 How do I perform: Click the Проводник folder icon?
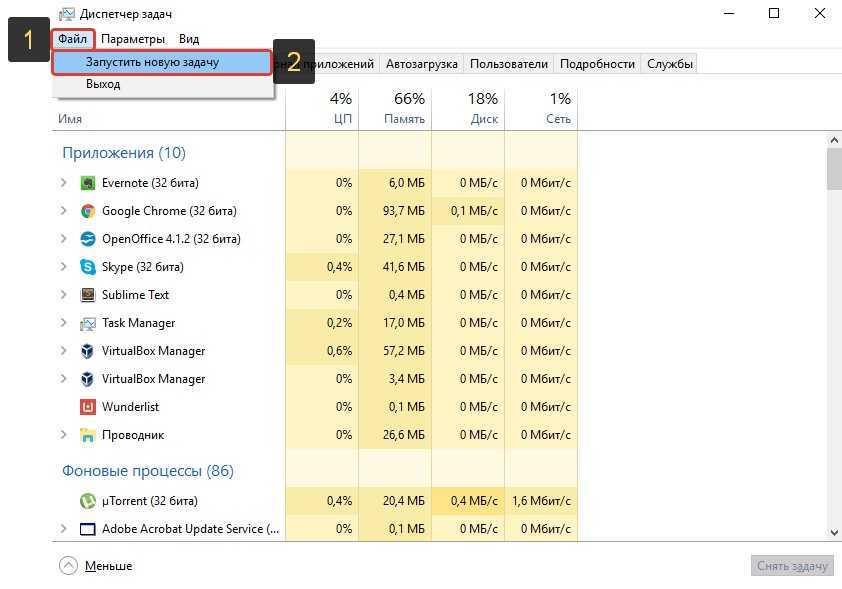[88, 435]
